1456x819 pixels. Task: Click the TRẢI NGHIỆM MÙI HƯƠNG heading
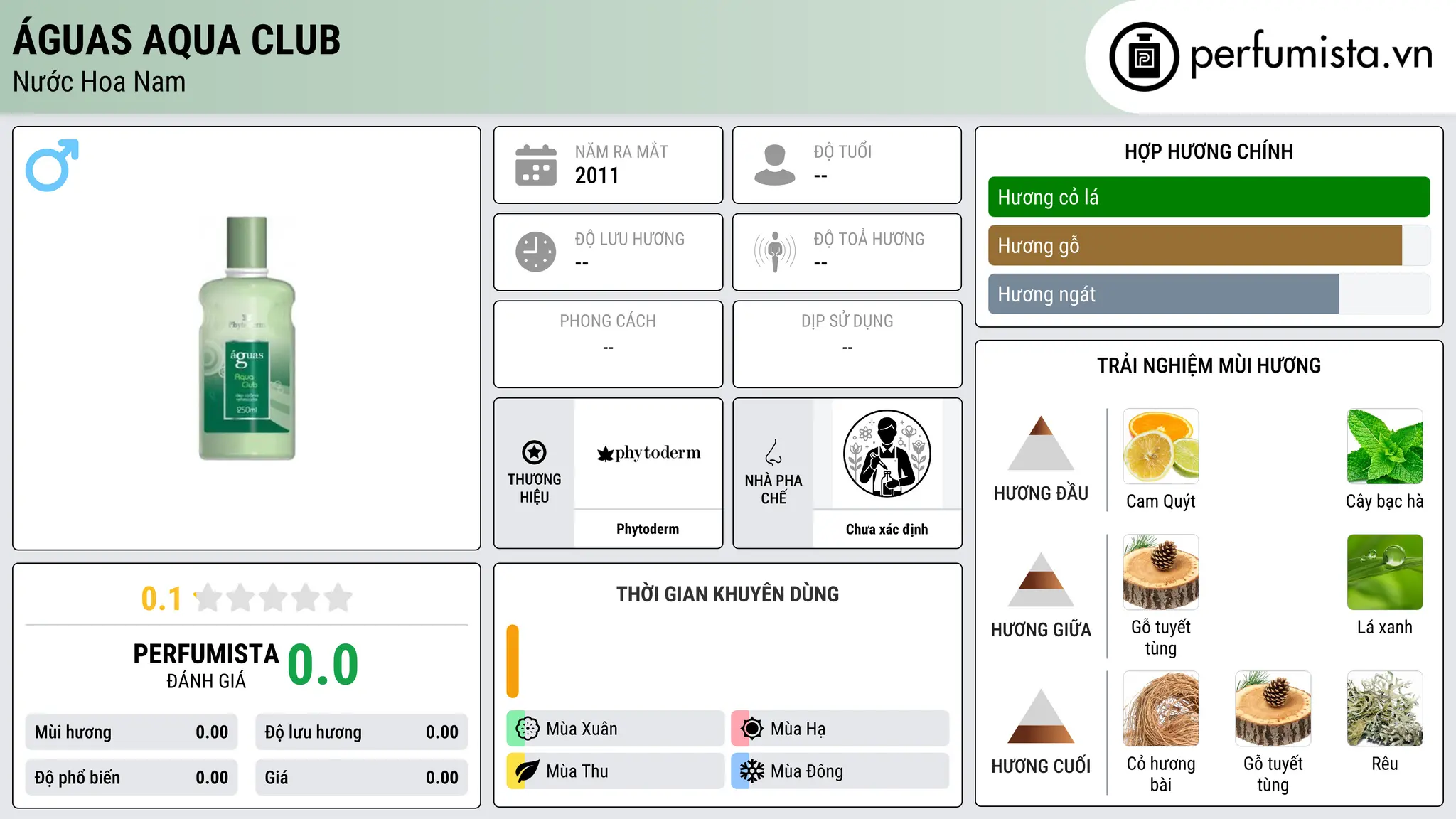[x=1209, y=365]
